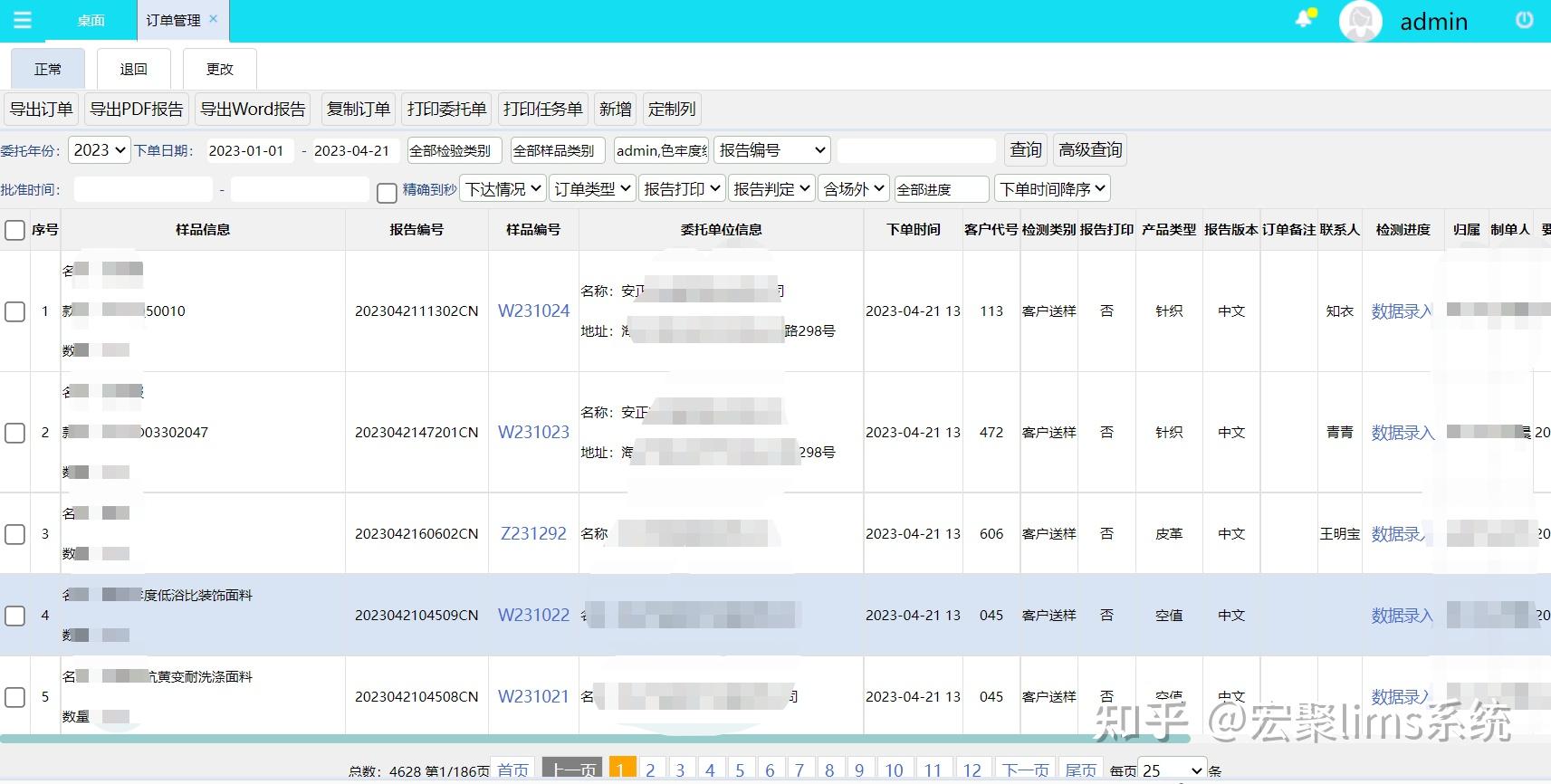This screenshot has width=1551, height=784.
Task: Go to 尾页 last page
Action: click(1081, 770)
